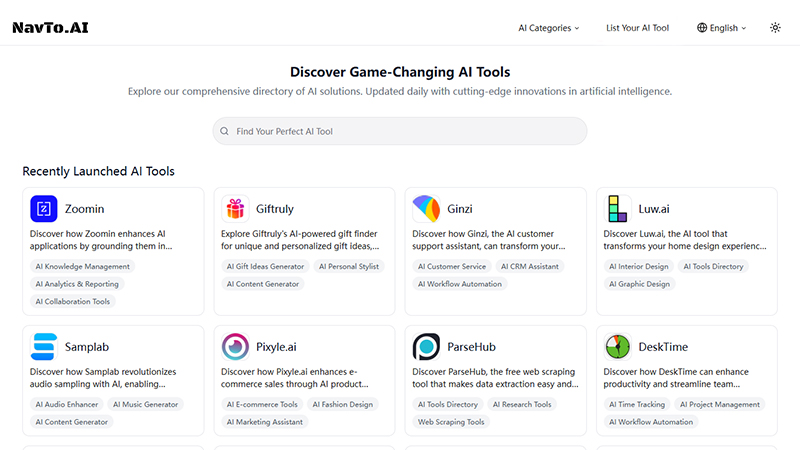
Task: Select the AI Music Generator tag
Action: [x=145, y=405]
